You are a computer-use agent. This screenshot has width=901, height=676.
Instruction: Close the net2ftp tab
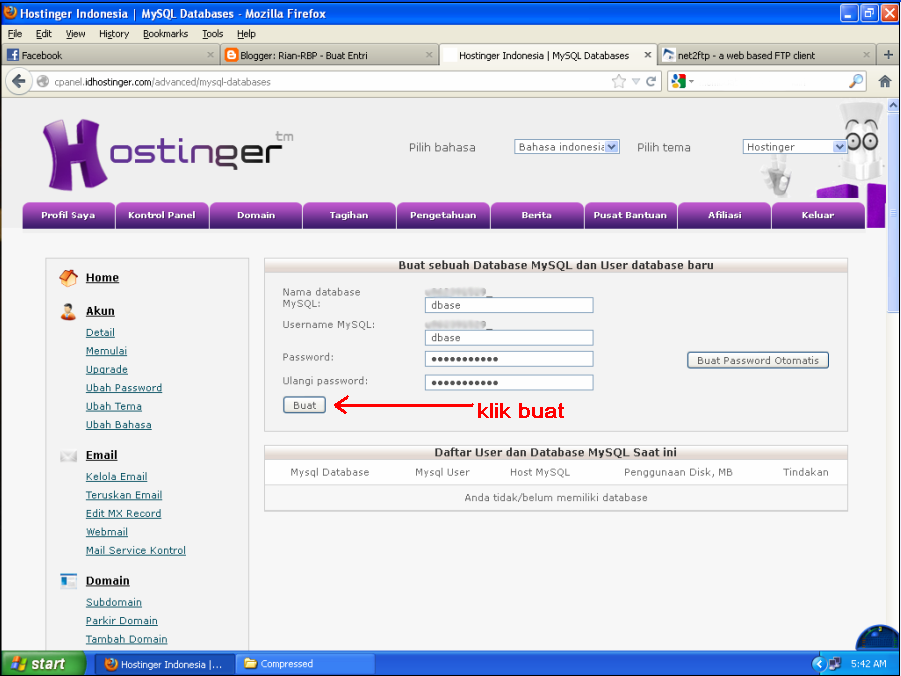866,55
